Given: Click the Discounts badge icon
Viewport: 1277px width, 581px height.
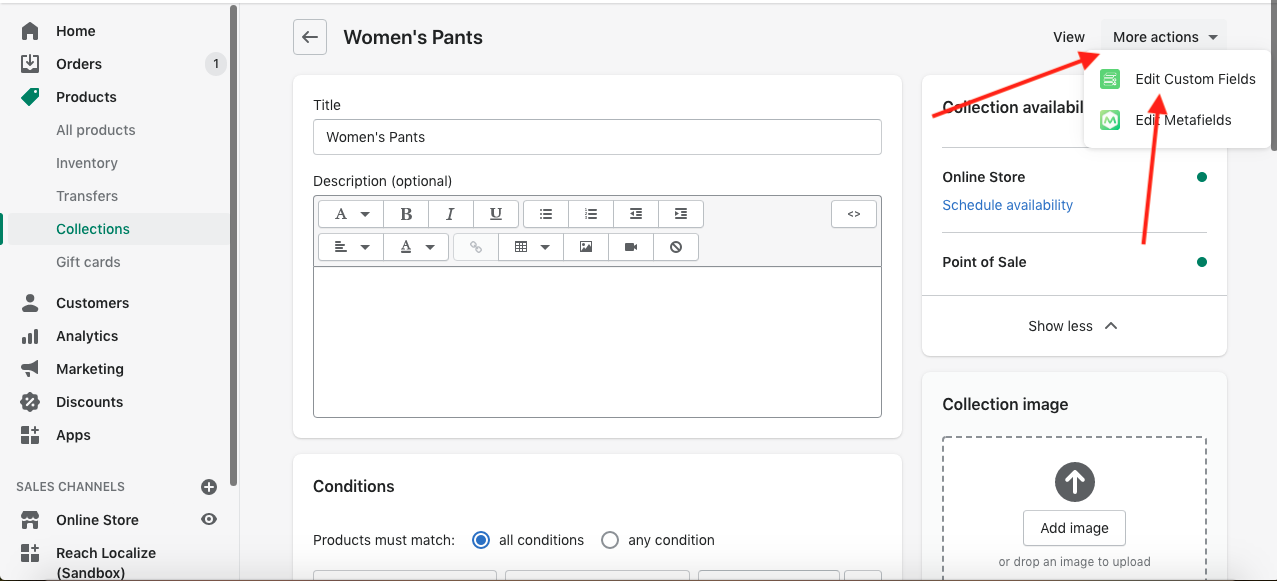Looking at the screenshot, I should pos(30,402).
